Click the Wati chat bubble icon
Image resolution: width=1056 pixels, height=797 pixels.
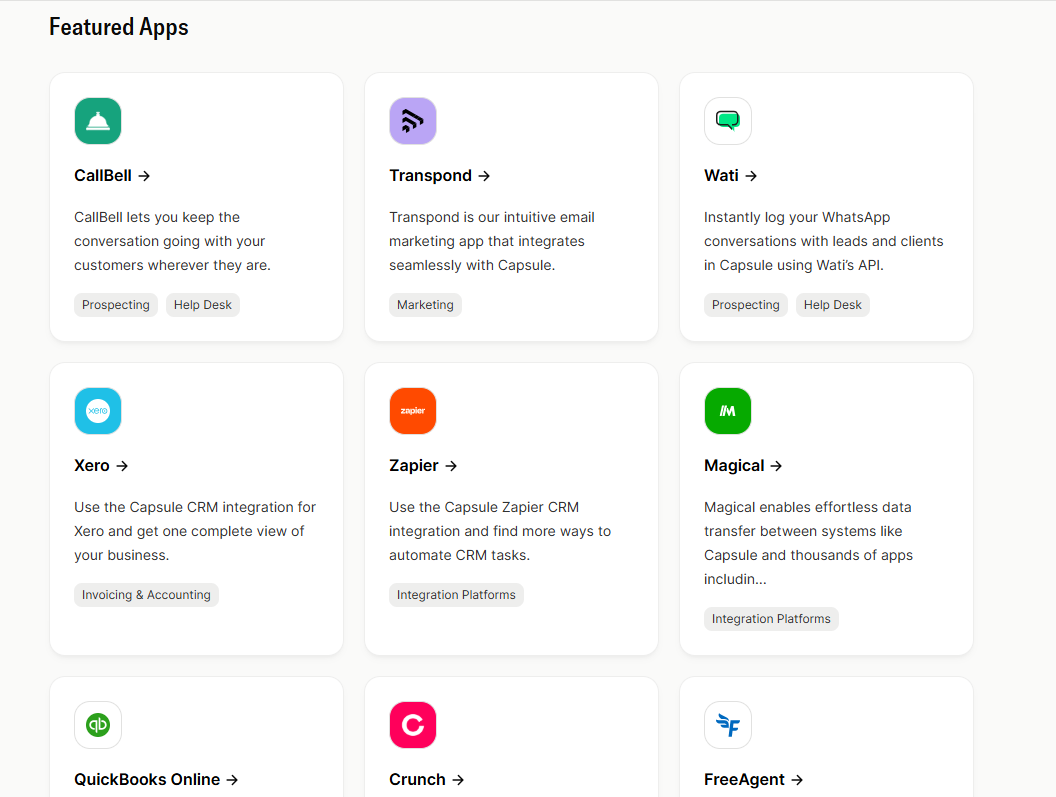(x=728, y=121)
